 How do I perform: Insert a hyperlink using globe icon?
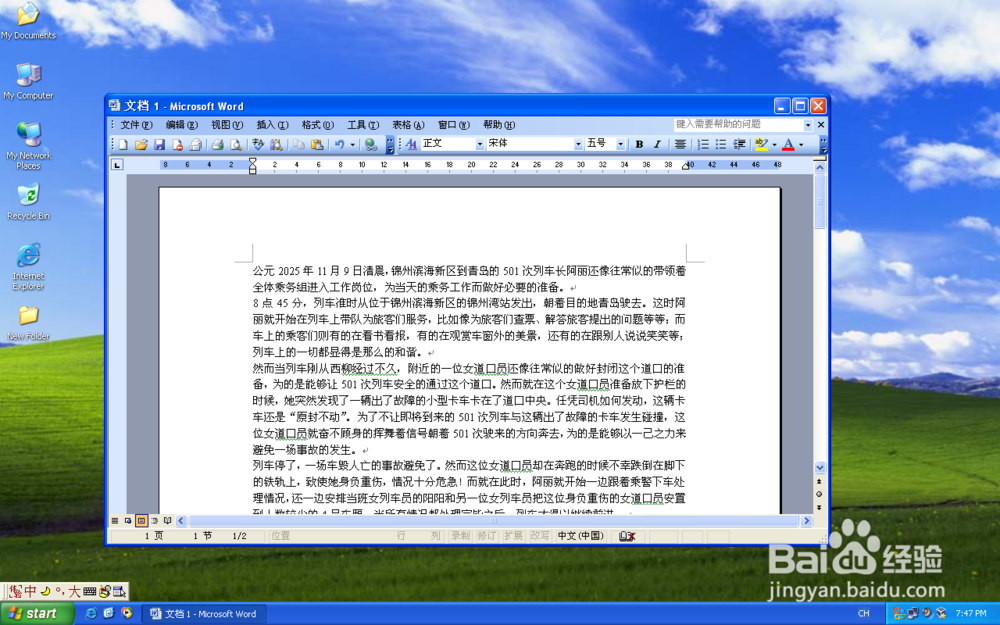click(371, 145)
